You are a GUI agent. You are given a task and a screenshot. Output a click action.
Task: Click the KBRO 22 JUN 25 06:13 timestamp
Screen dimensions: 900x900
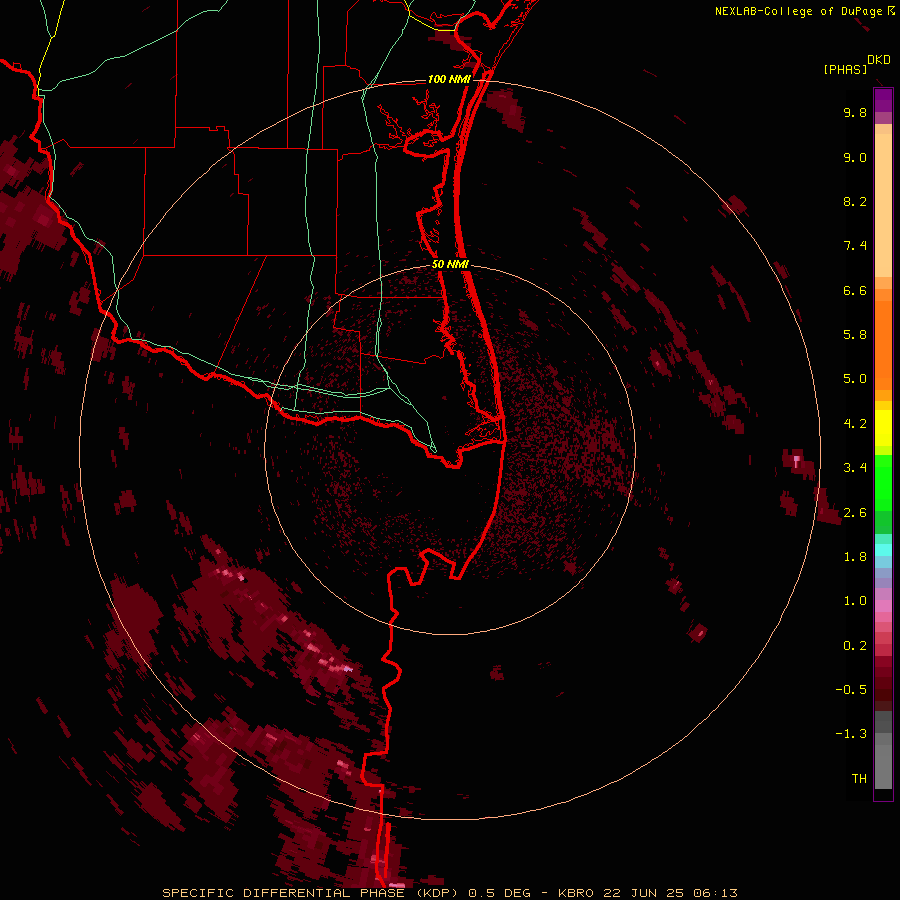(x=647, y=893)
